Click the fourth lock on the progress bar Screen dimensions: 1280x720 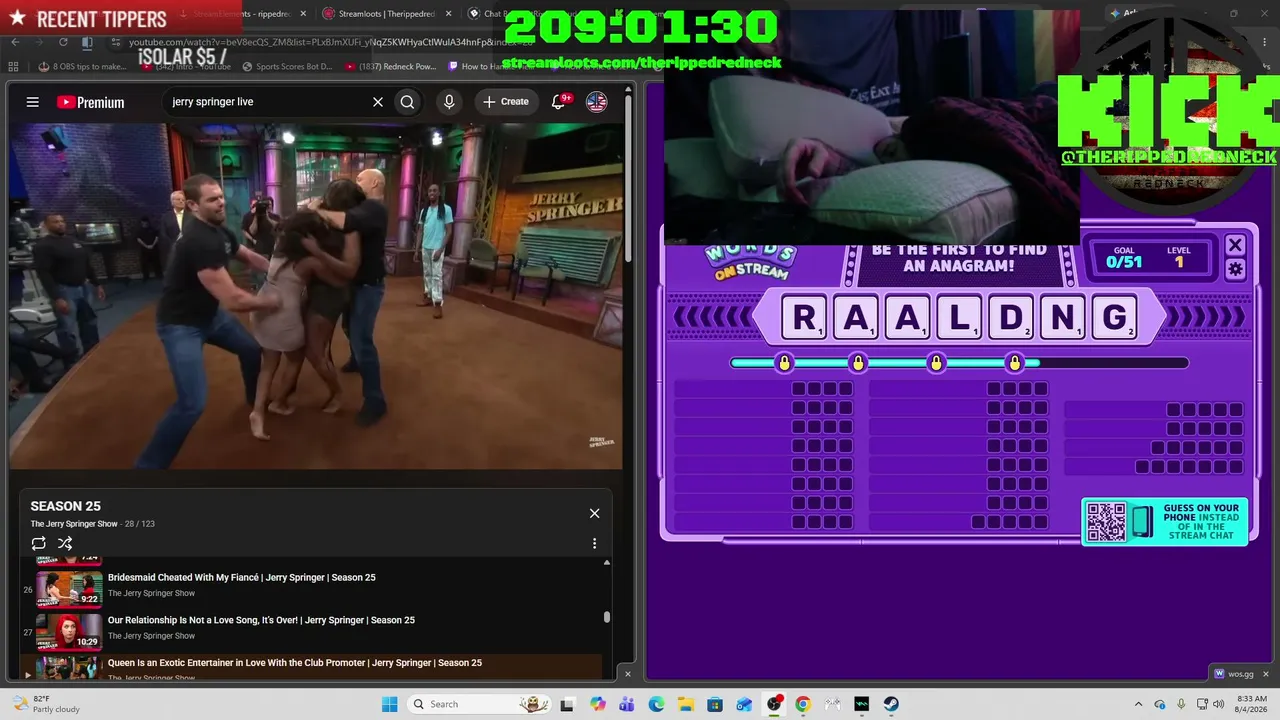(x=1015, y=362)
